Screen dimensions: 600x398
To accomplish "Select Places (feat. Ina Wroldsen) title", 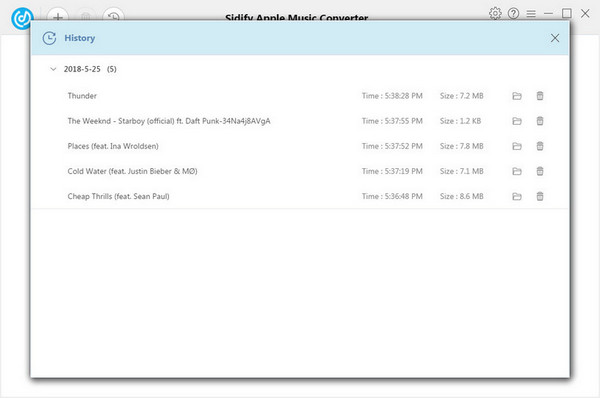I will coord(113,146).
